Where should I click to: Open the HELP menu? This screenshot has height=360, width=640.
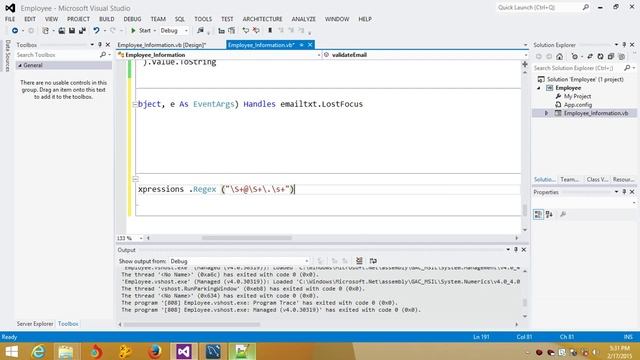coord(365,19)
